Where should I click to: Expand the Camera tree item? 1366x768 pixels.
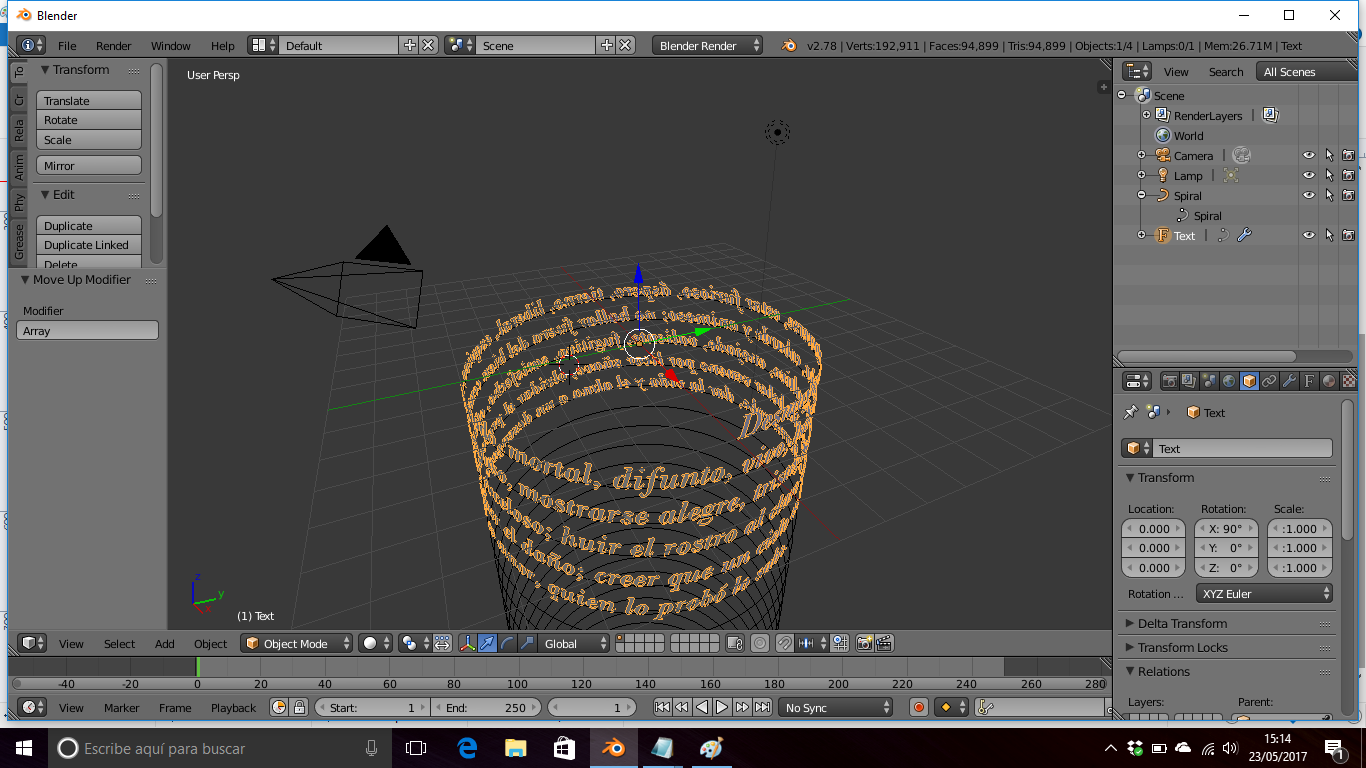coord(1141,155)
